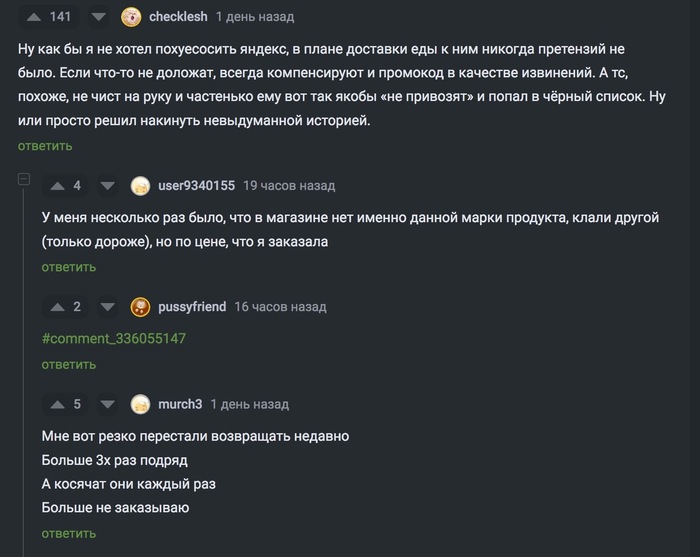Screen dimensions: 700x557
Task: Downvote the checklesh comment
Action: (98, 17)
